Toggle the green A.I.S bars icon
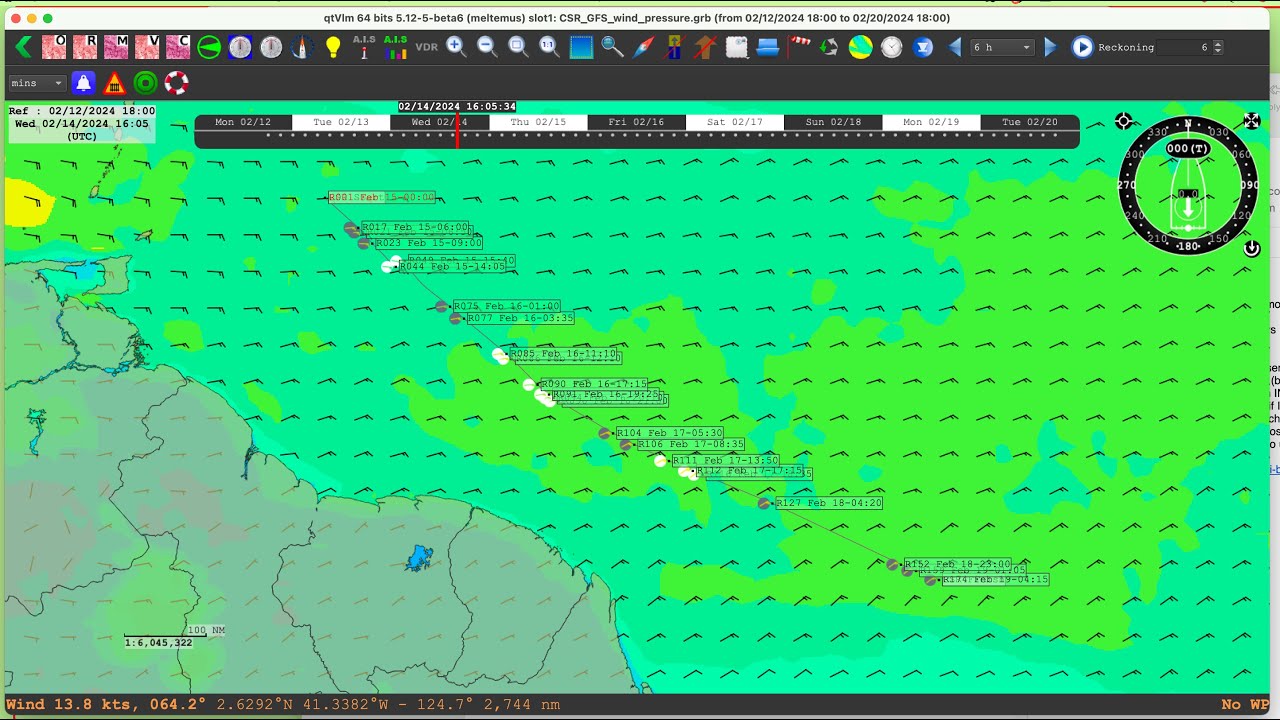The height and width of the screenshot is (720, 1280). point(395,47)
